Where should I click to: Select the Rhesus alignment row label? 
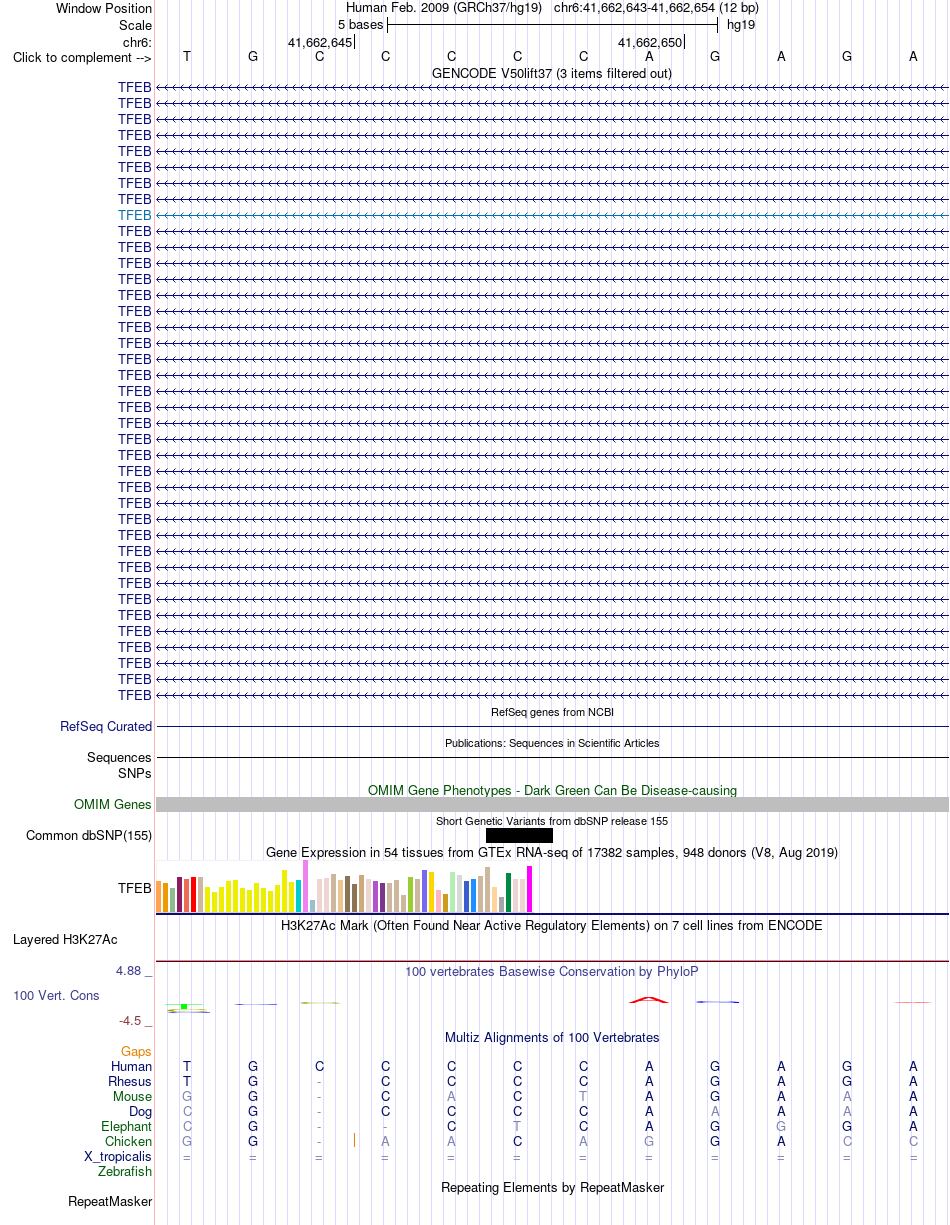[x=130, y=1082]
